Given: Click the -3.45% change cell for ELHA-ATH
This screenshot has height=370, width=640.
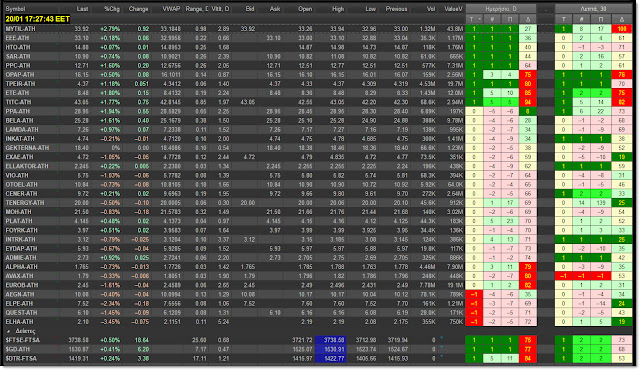Looking at the screenshot, I should 111,322.
